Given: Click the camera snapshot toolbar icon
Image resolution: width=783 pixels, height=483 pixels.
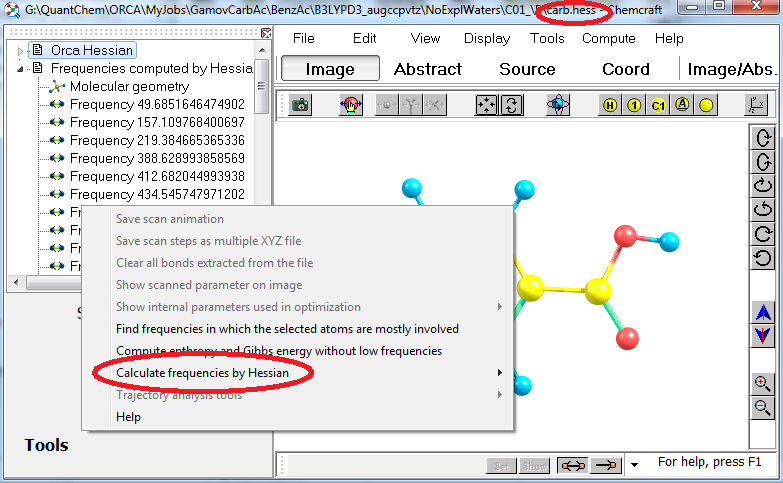Looking at the screenshot, I should coord(300,105).
